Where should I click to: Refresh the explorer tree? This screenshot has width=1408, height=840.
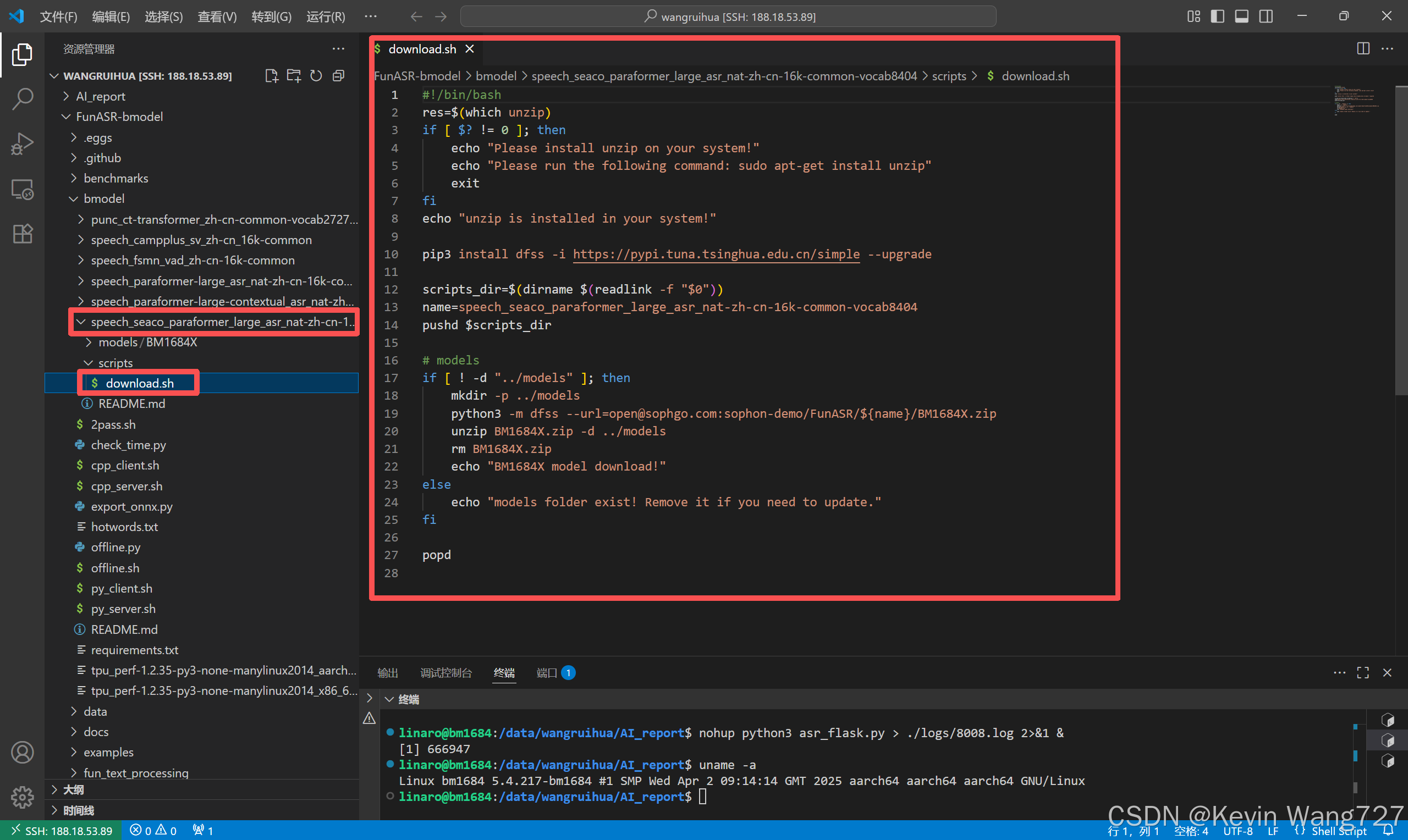pyautogui.click(x=316, y=76)
